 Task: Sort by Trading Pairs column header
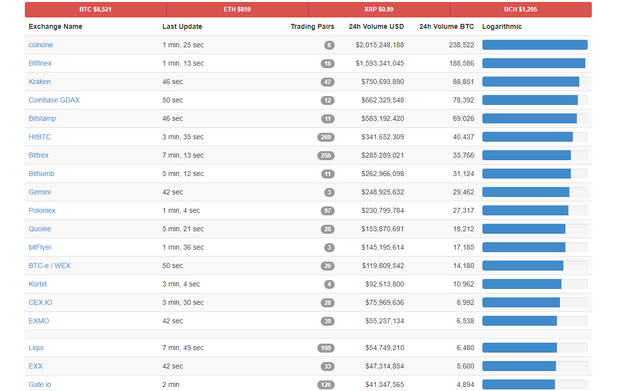coord(312,27)
